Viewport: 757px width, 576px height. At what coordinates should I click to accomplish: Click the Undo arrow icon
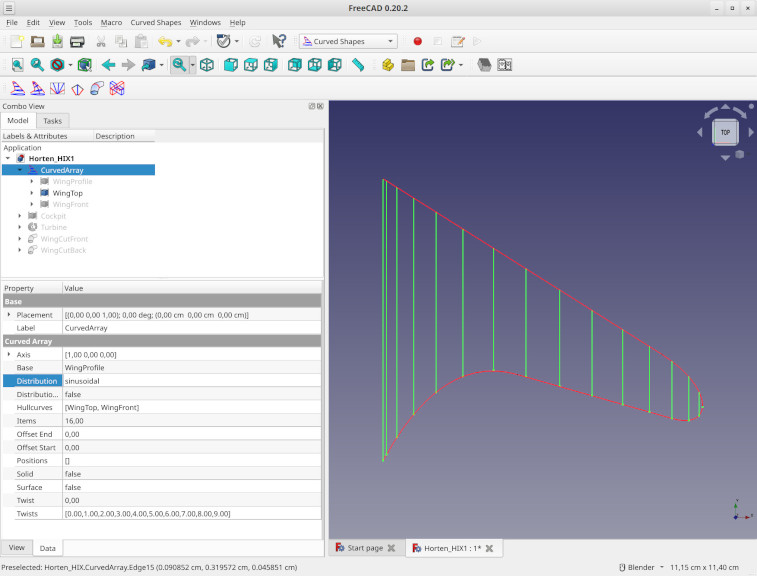(165, 42)
